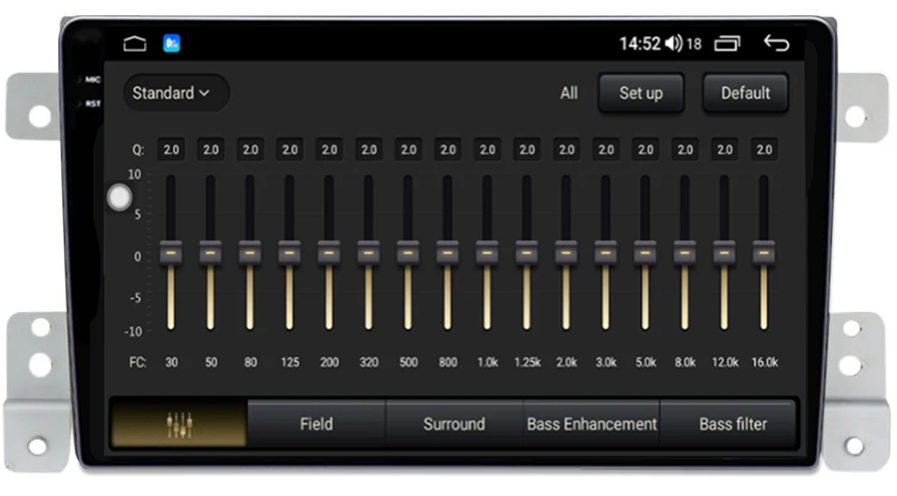Tap the volume speaker icon

pyautogui.click(x=673, y=44)
